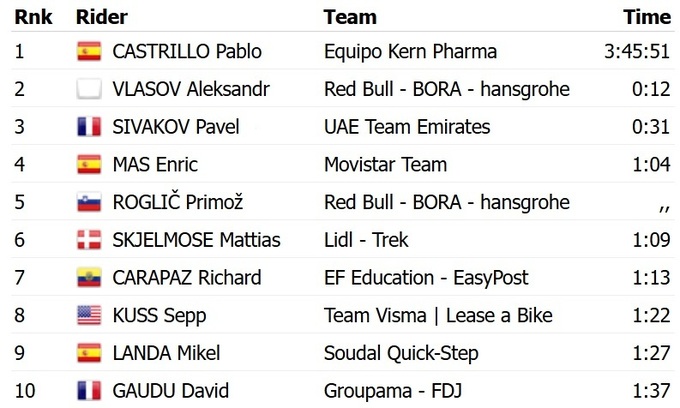Image resolution: width=680 pixels, height=408 pixels.
Task: Click the Team column header
Action: pyautogui.click(x=350, y=17)
